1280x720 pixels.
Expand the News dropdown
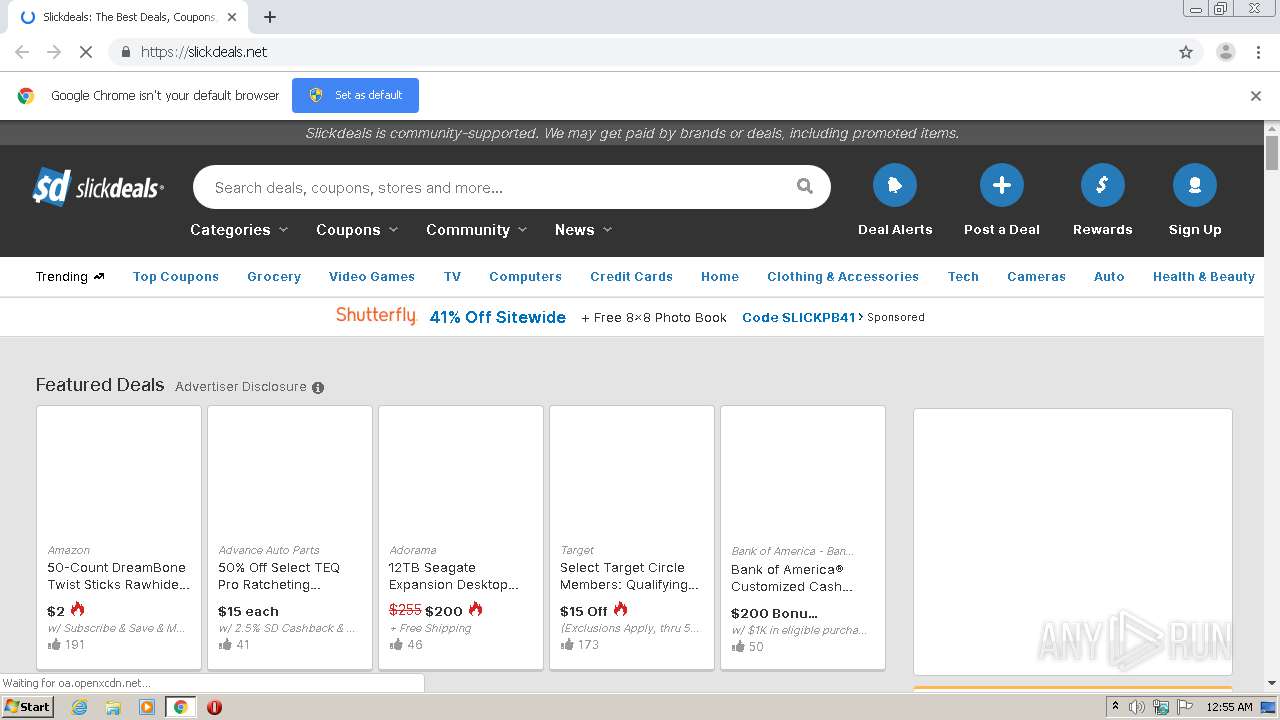[x=583, y=230]
